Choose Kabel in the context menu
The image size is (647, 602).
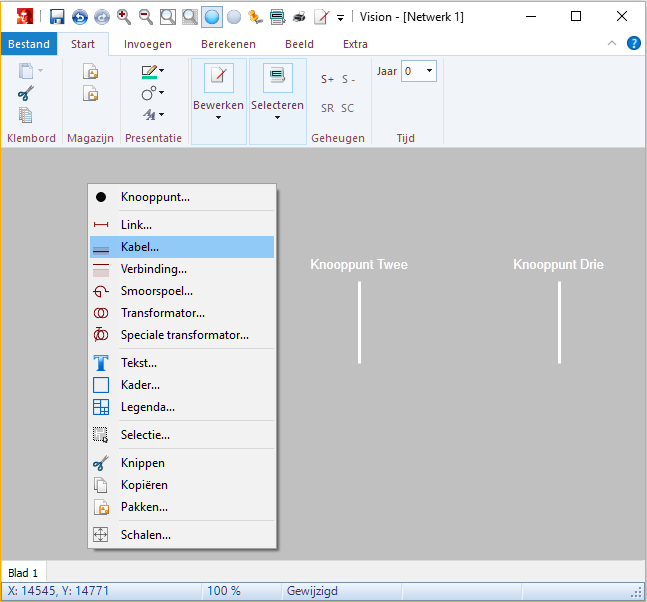pyautogui.click(x=140, y=247)
